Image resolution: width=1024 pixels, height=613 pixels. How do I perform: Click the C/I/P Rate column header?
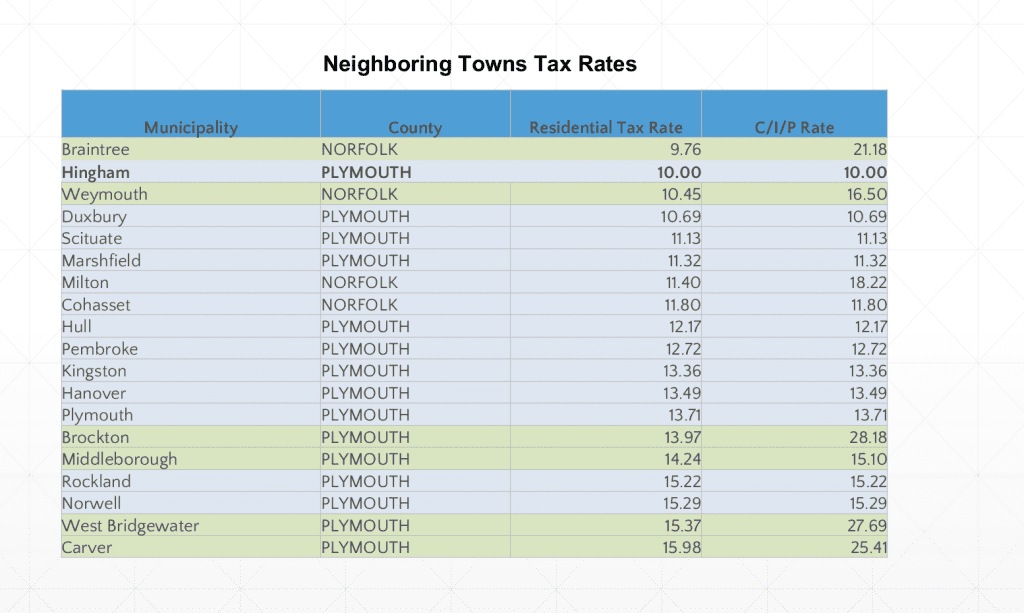[793, 127]
